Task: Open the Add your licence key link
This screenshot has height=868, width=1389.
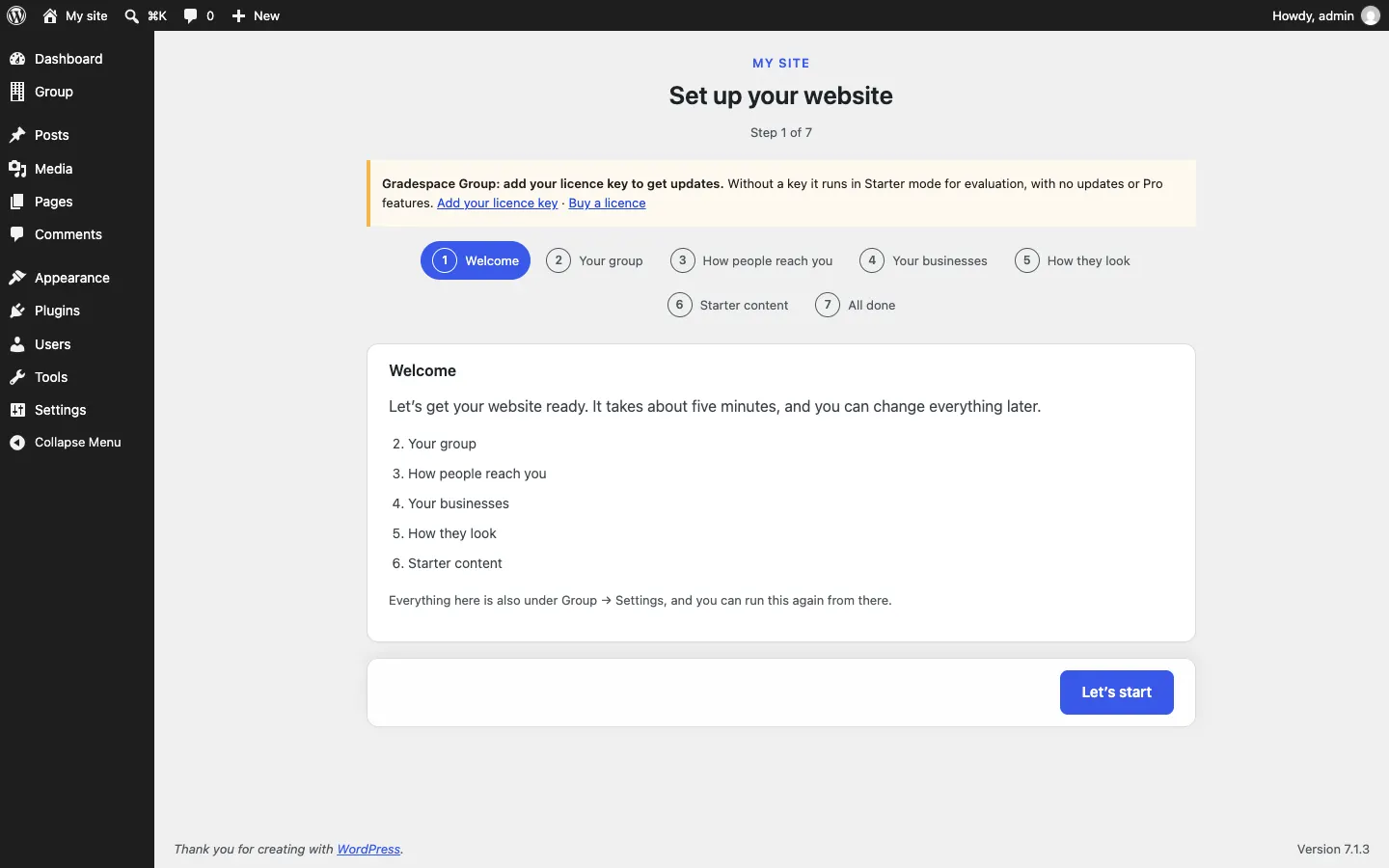Action: (498, 203)
